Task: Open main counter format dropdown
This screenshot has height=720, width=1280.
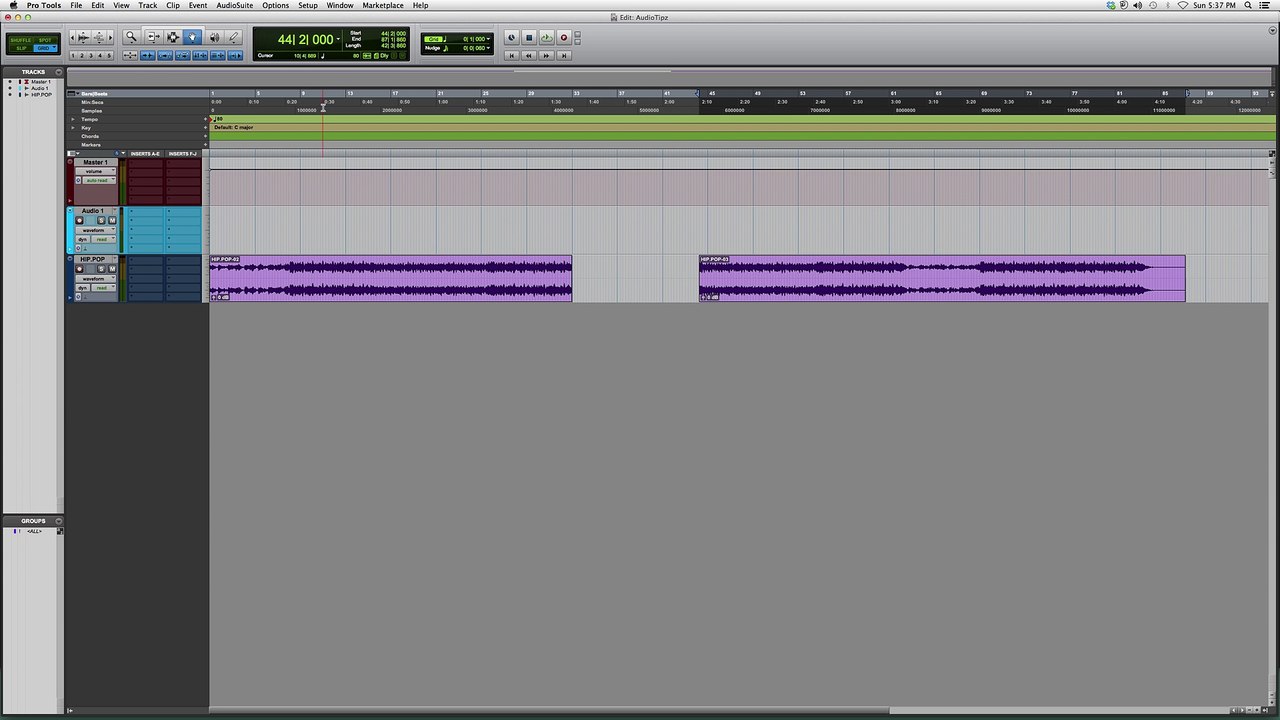Action: pyautogui.click(x=339, y=40)
